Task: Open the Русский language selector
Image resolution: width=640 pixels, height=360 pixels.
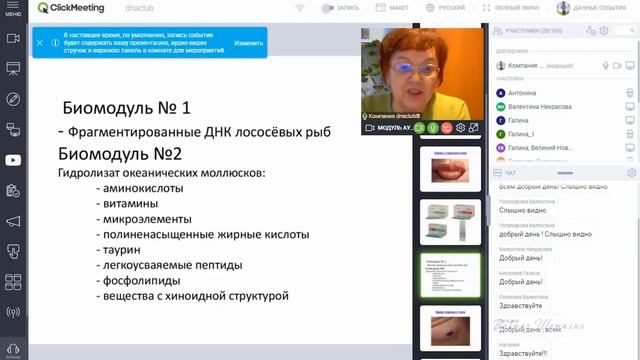Action: tap(445, 8)
